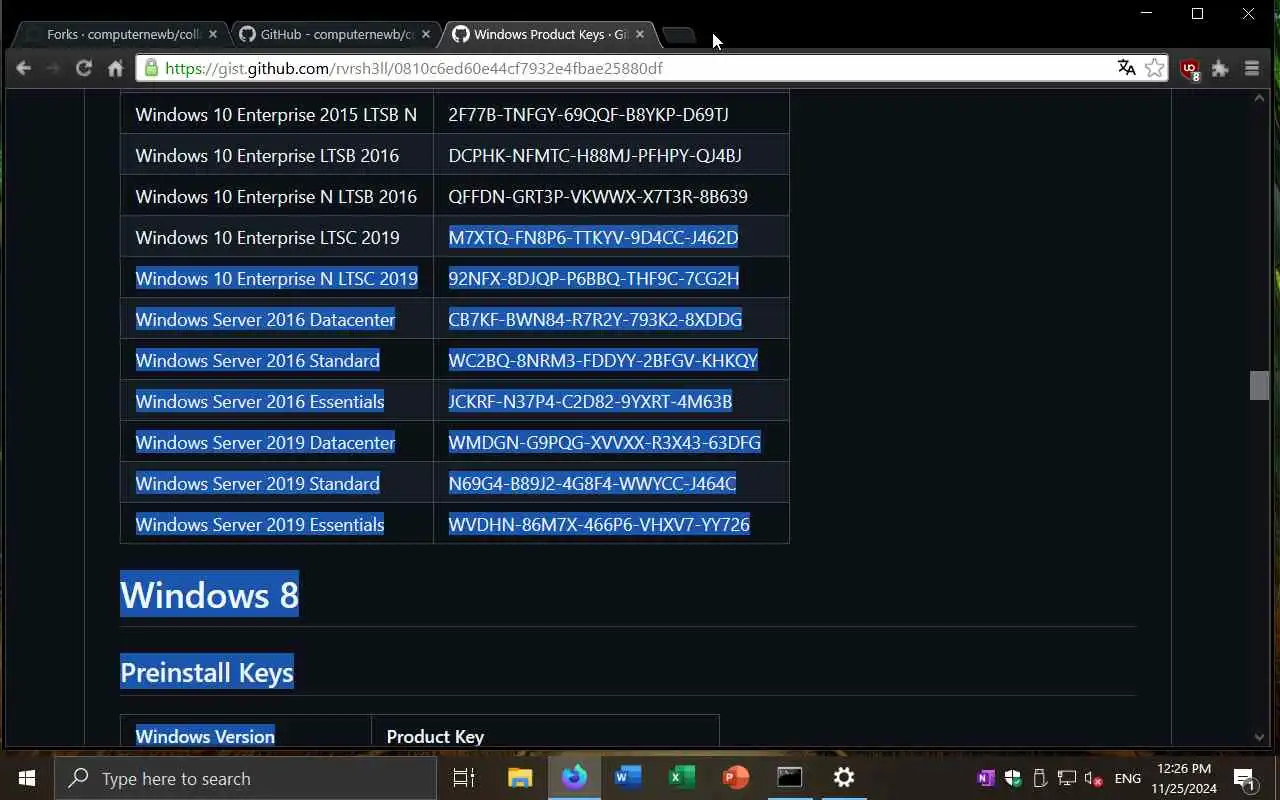Viewport: 1280px width, 800px height.
Task: Click key JCKRF-N37P4-C2D82-9YXRT-4M63B
Action: coord(590,401)
